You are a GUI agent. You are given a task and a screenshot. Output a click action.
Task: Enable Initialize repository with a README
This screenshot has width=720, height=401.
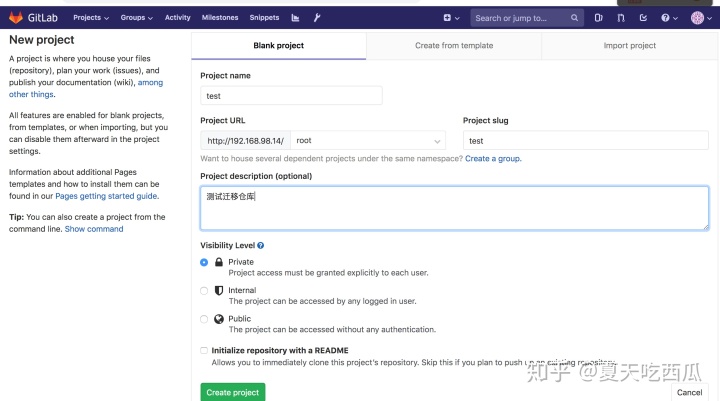pyautogui.click(x=204, y=350)
